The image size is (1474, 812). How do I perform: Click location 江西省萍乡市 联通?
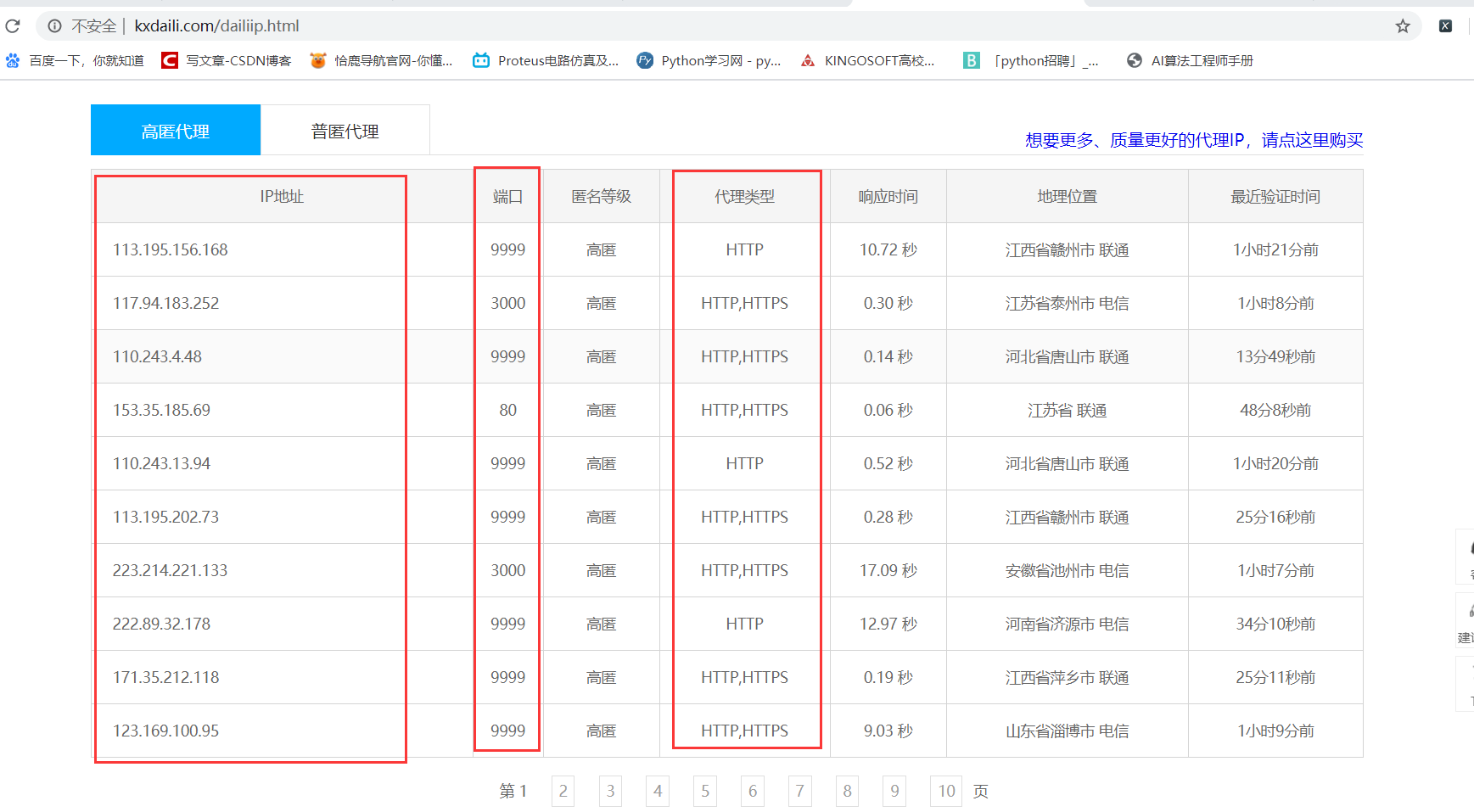coord(1067,677)
